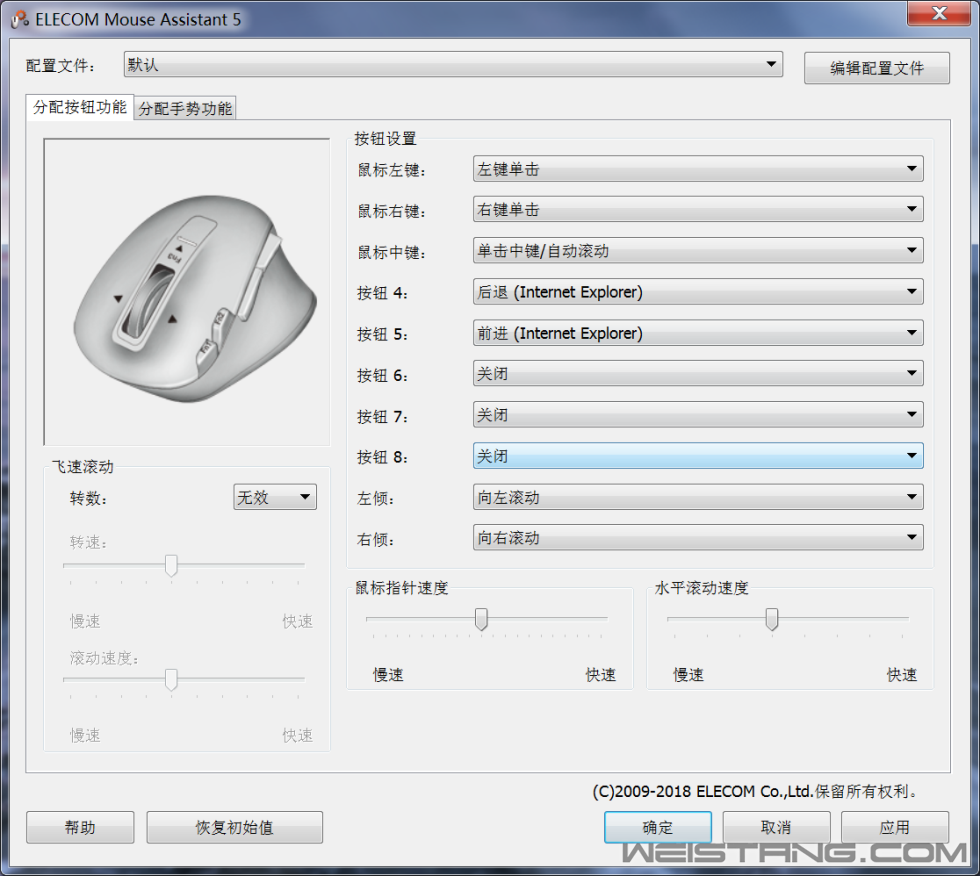Click the 帮助 help button

[x=80, y=827]
